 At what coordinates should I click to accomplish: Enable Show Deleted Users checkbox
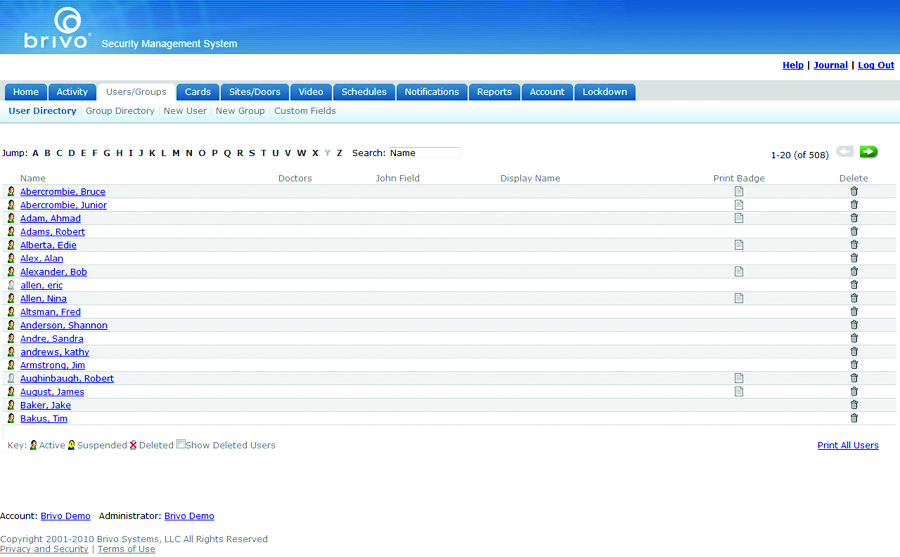coord(181,444)
